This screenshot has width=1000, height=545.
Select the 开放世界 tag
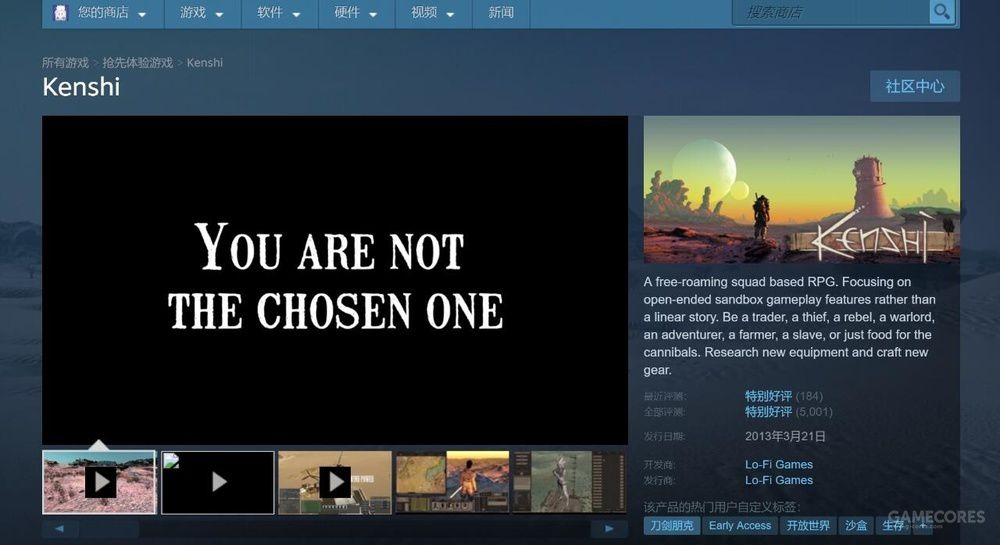point(808,526)
